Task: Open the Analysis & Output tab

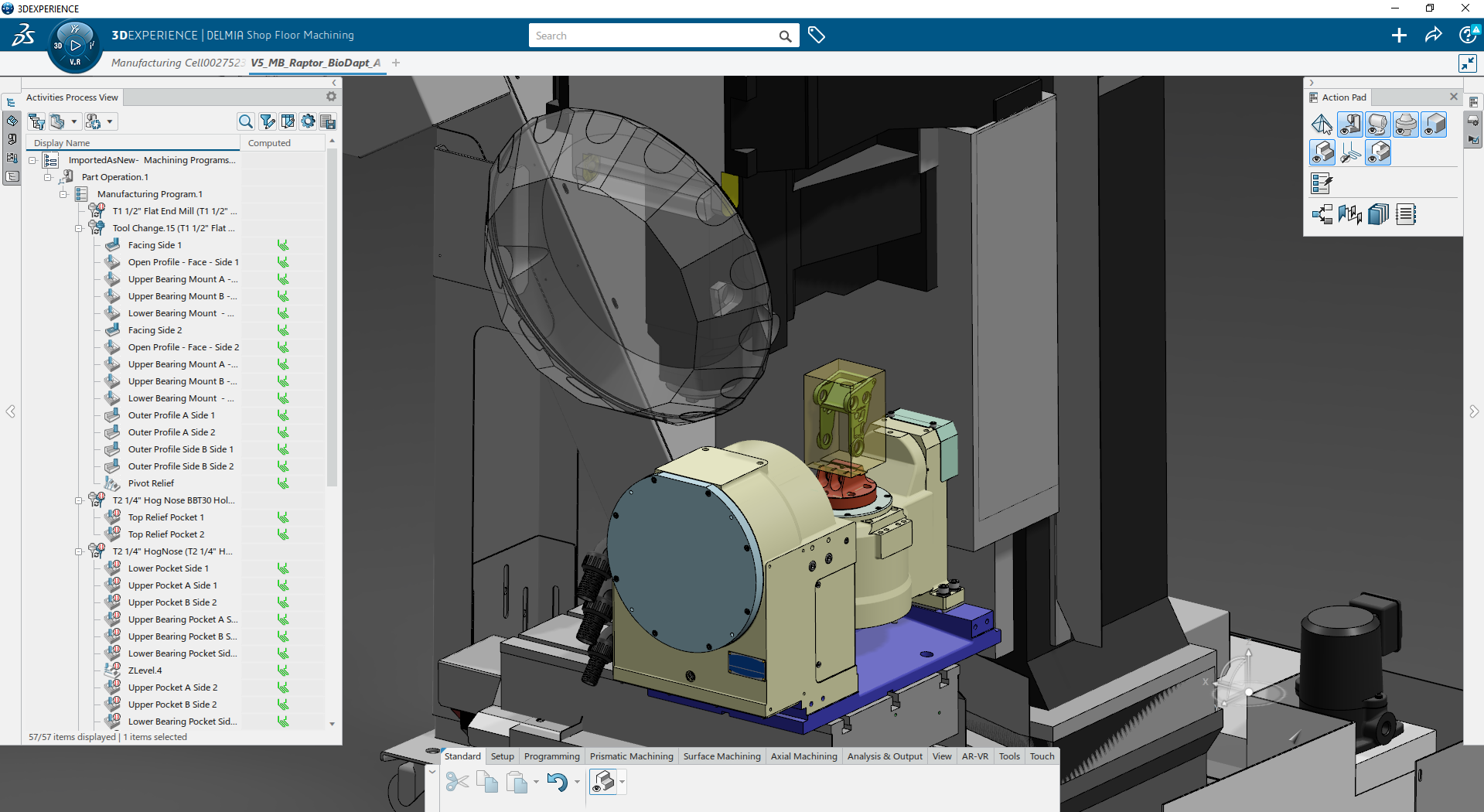Action: click(x=884, y=756)
